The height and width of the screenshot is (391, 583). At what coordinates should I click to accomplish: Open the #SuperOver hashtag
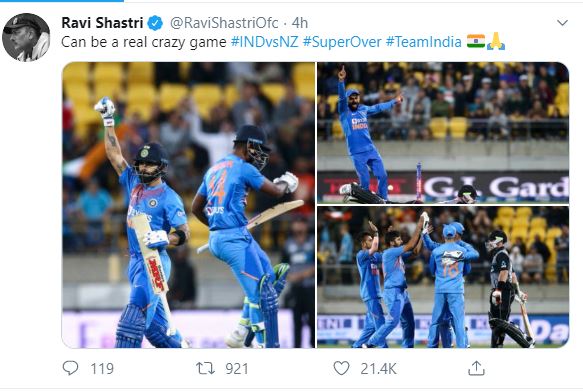pyautogui.click(x=342, y=42)
